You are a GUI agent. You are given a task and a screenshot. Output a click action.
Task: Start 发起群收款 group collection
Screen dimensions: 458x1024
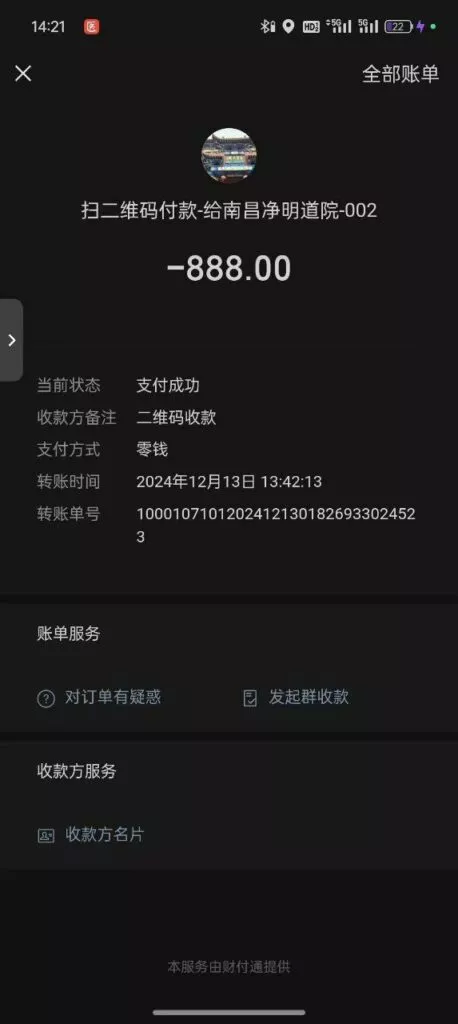tap(308, 697)
